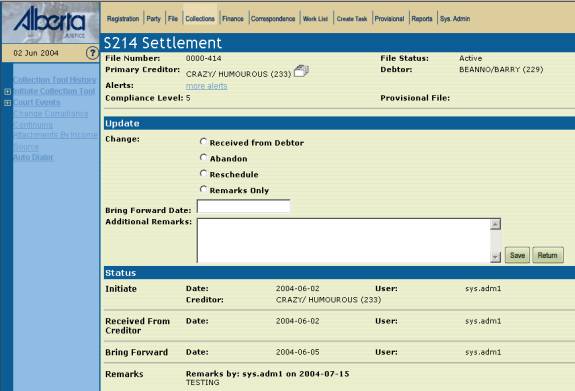
Task: Expand the Court Events tree node
Action: (x=7, y=103)
